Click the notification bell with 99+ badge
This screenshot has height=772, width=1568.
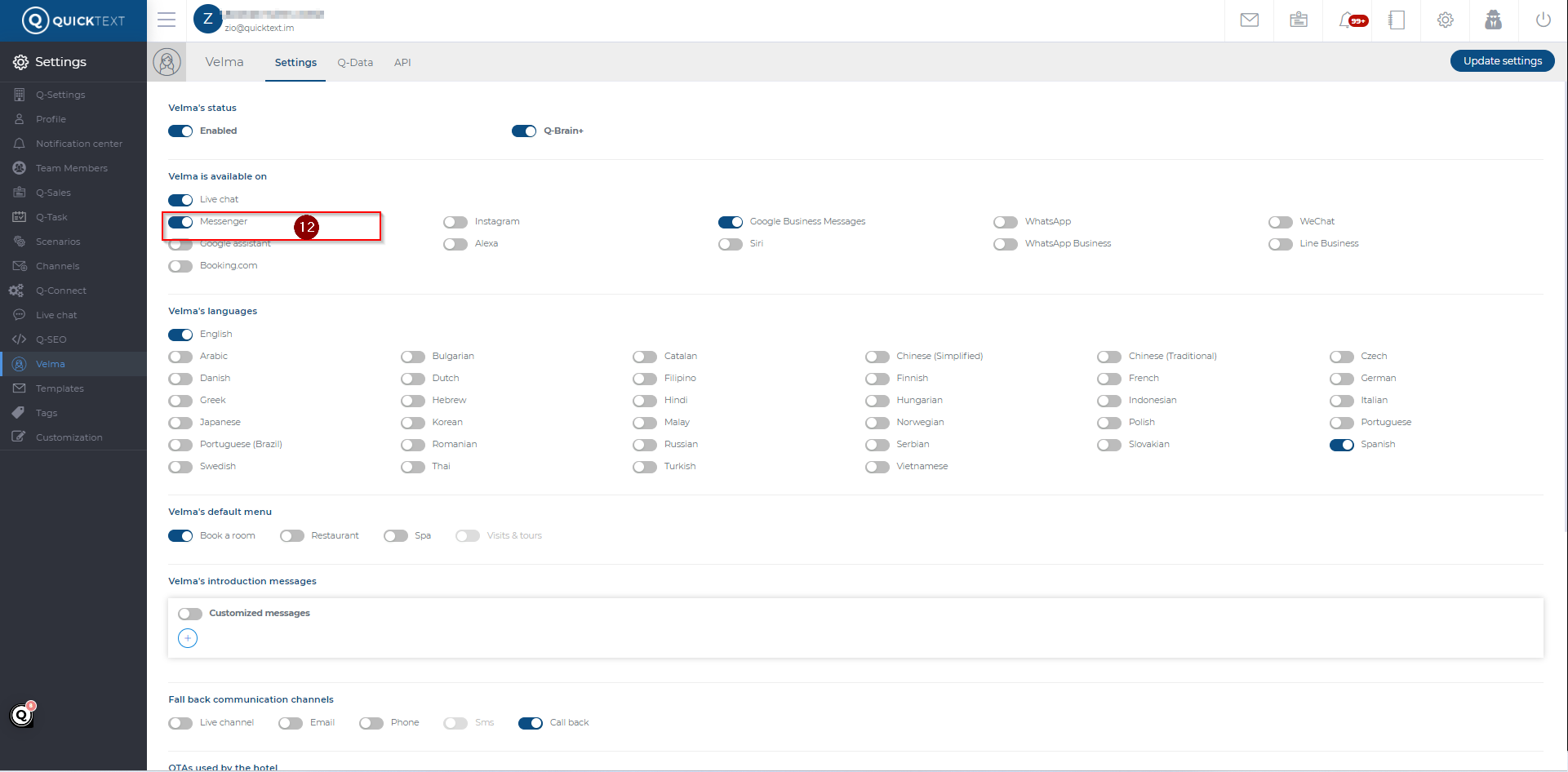coord(1348,20)
